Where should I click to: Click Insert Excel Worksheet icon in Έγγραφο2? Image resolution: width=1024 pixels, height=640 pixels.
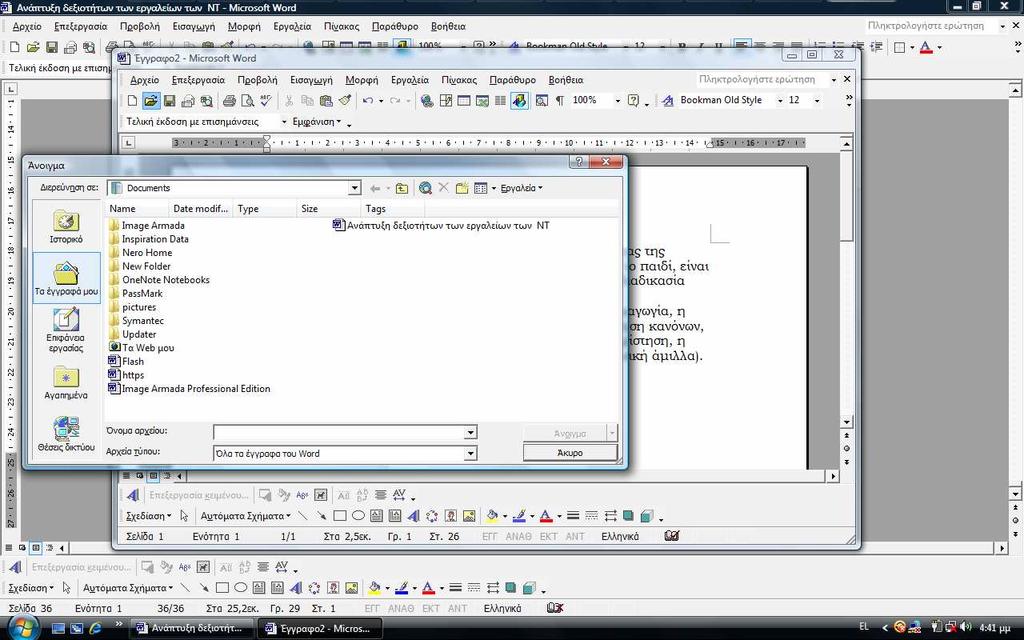(482, 101)
